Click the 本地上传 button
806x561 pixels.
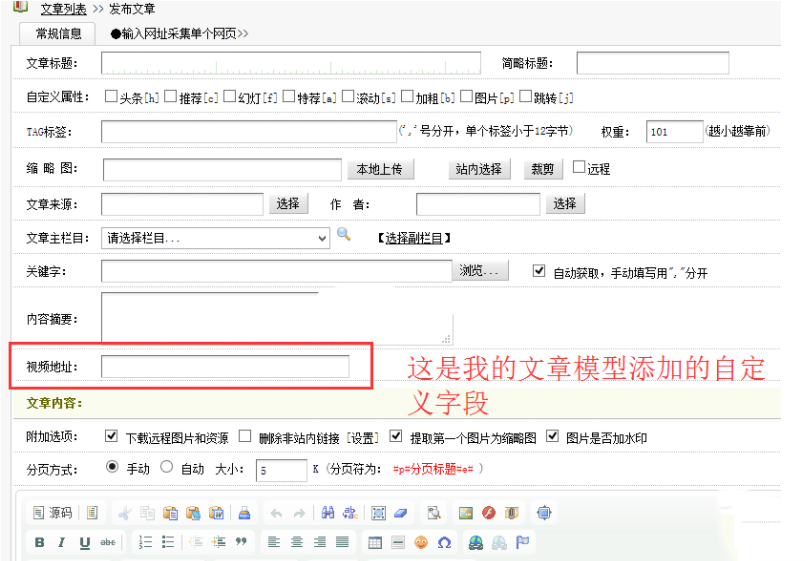(379, 169)
